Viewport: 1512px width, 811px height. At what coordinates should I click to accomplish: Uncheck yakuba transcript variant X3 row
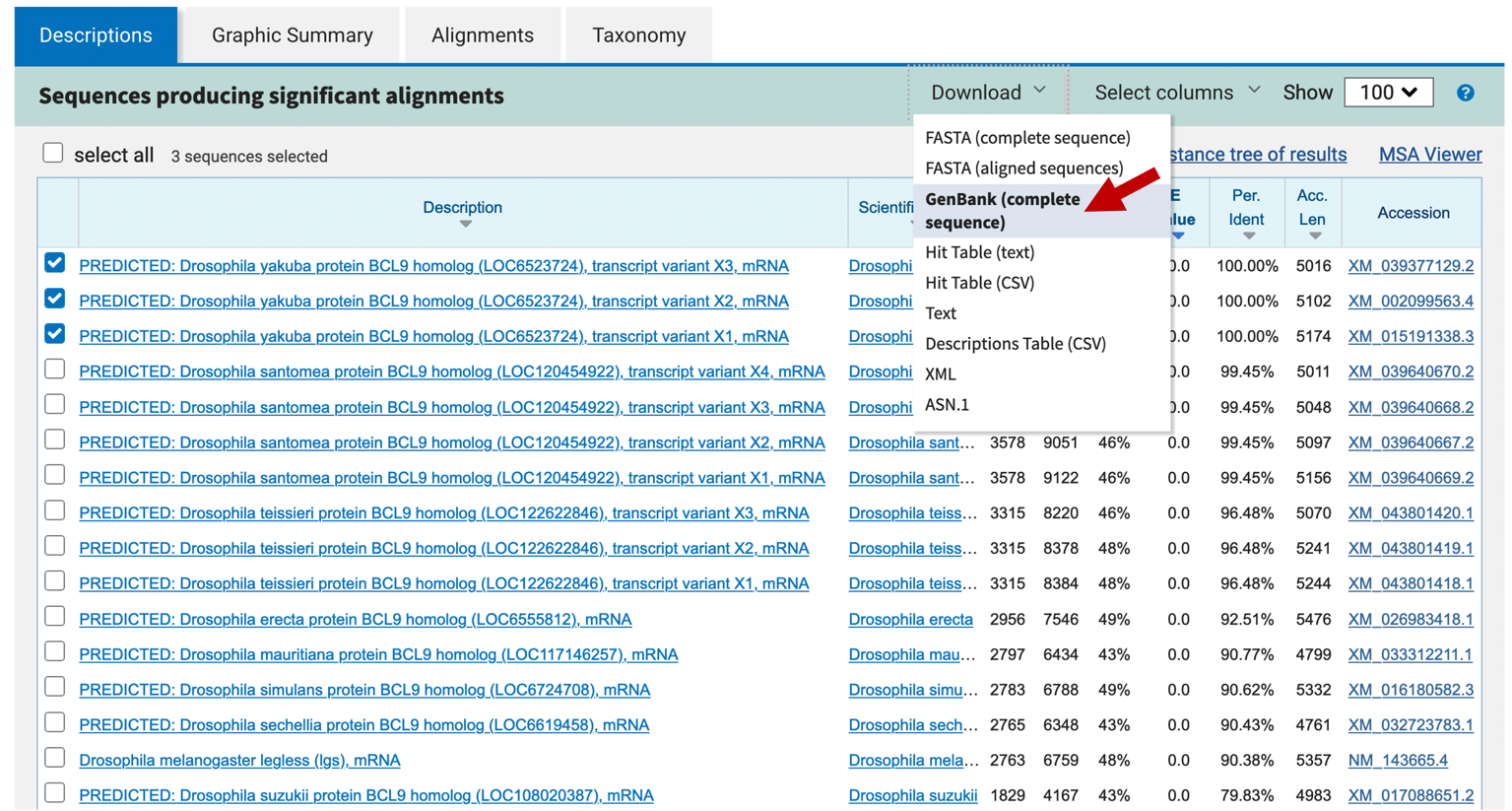tap(55, 263)
